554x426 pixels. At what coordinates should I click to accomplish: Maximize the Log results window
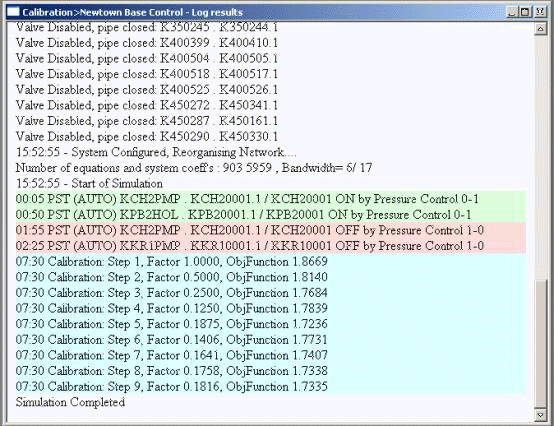point(525,12)
